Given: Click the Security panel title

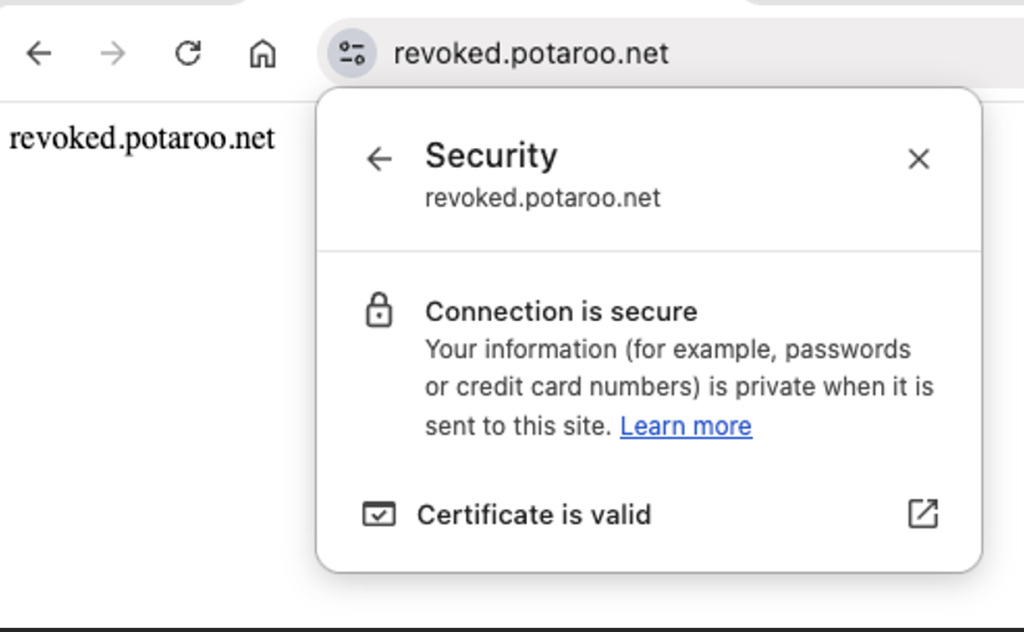Looking at the screenshot, I should pos(491,156).
